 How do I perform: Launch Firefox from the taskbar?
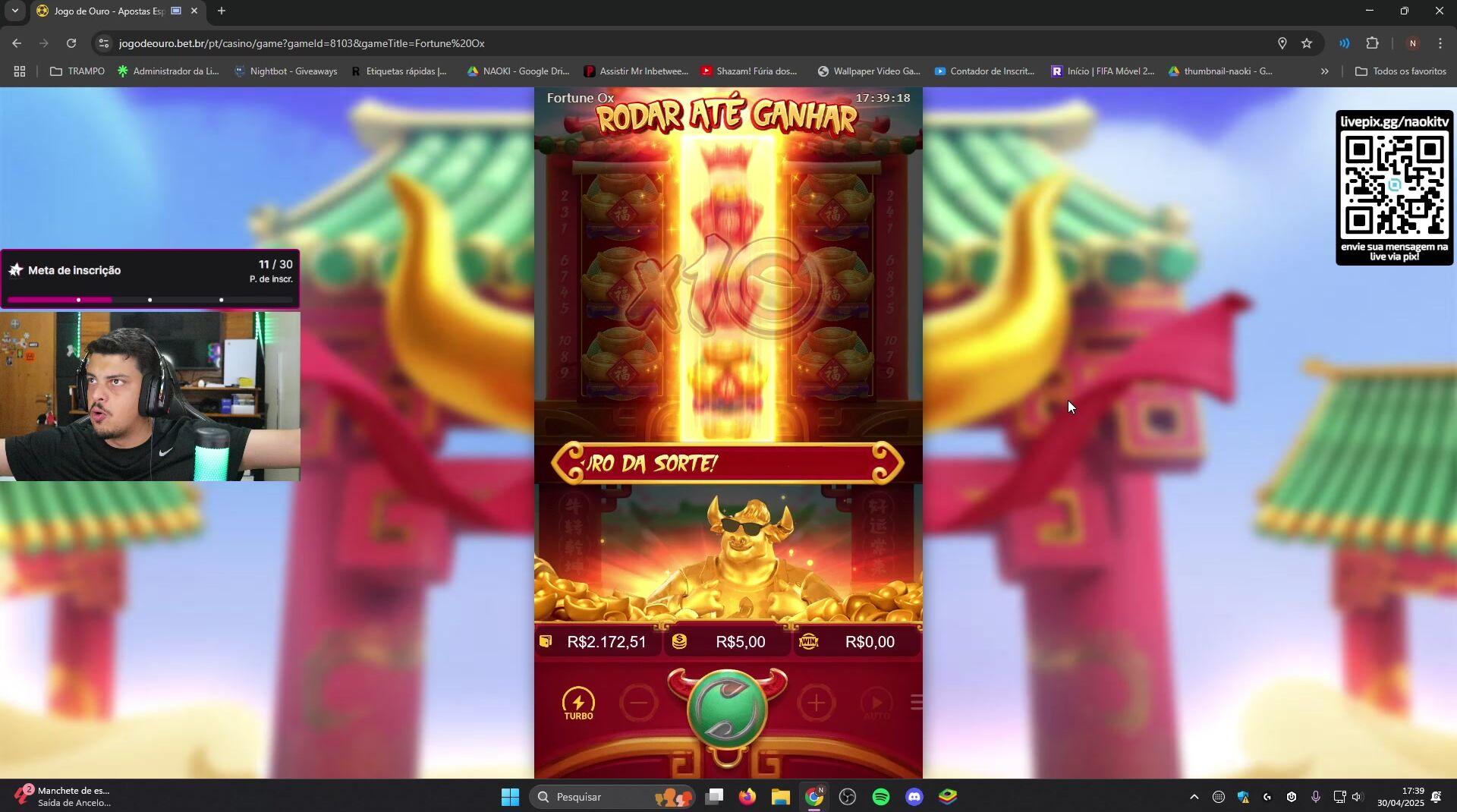[x=747, y=797]
